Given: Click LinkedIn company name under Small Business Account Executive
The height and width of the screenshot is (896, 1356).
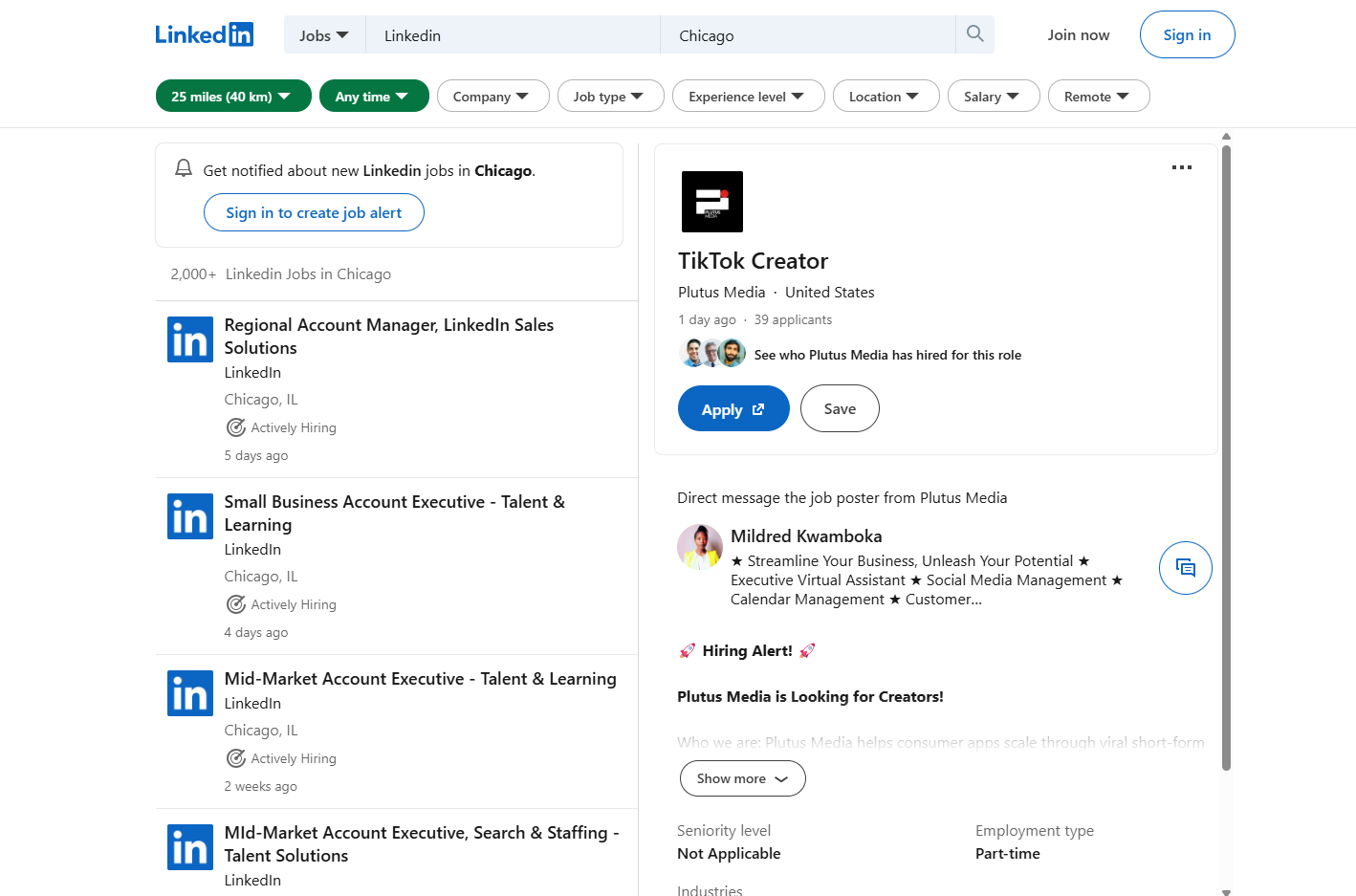Looking at the screenshot, I should (x=252, y=550).
